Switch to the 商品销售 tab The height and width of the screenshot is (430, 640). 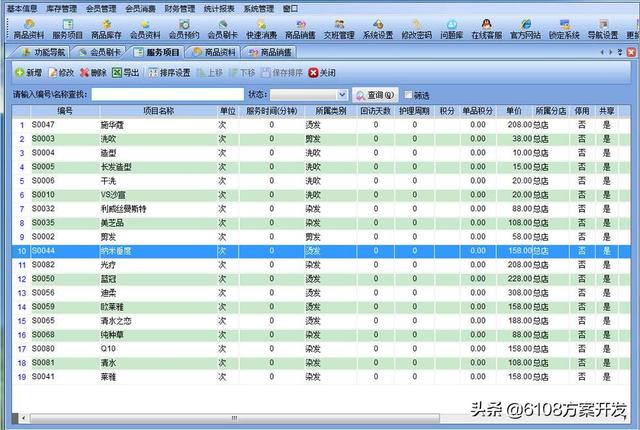tap(270, 52)
